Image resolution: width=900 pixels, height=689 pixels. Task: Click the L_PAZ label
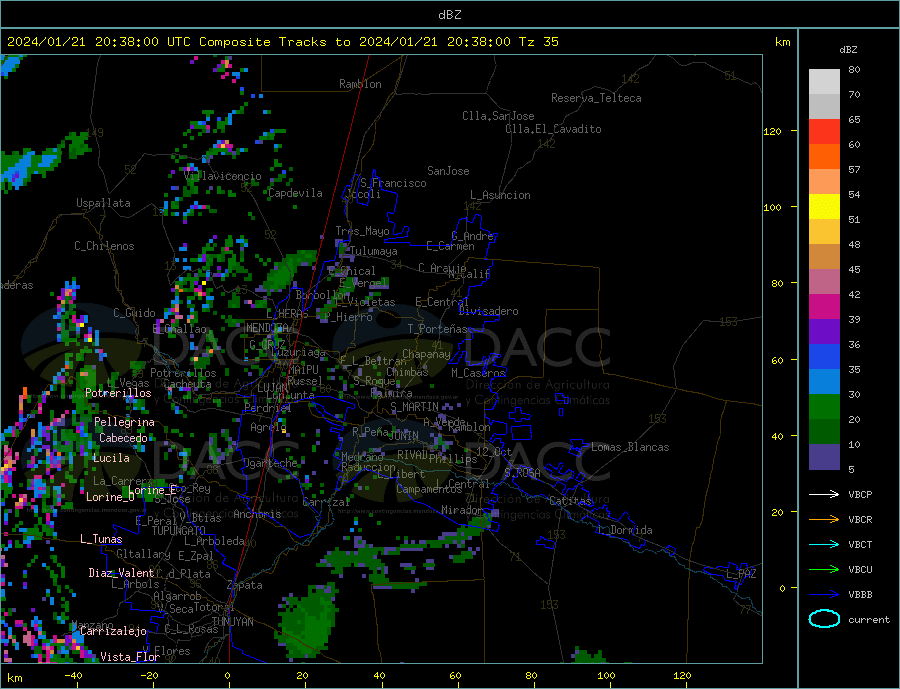point(742,574)
